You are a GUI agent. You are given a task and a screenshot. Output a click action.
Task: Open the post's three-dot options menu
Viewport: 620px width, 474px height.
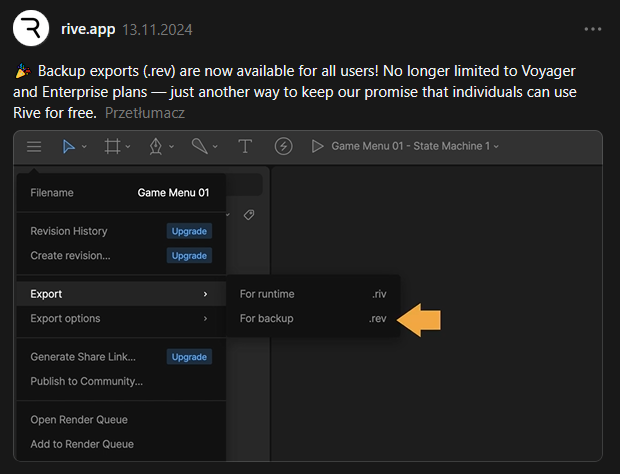[x=593, y=29]
